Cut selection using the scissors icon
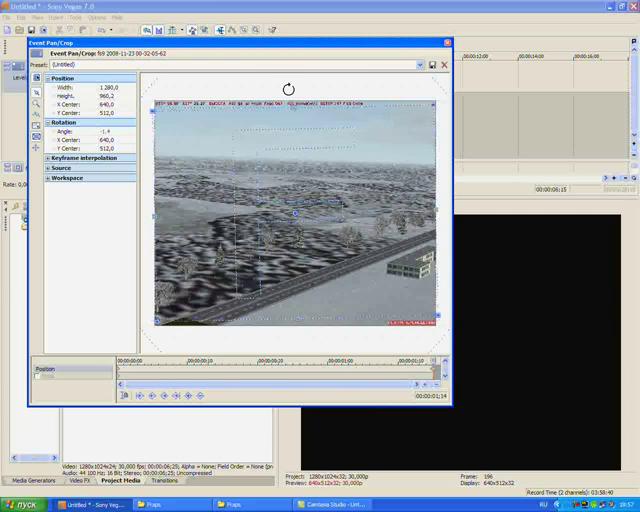The height and width of the screenshot is (512, 640). pos(59,30)
